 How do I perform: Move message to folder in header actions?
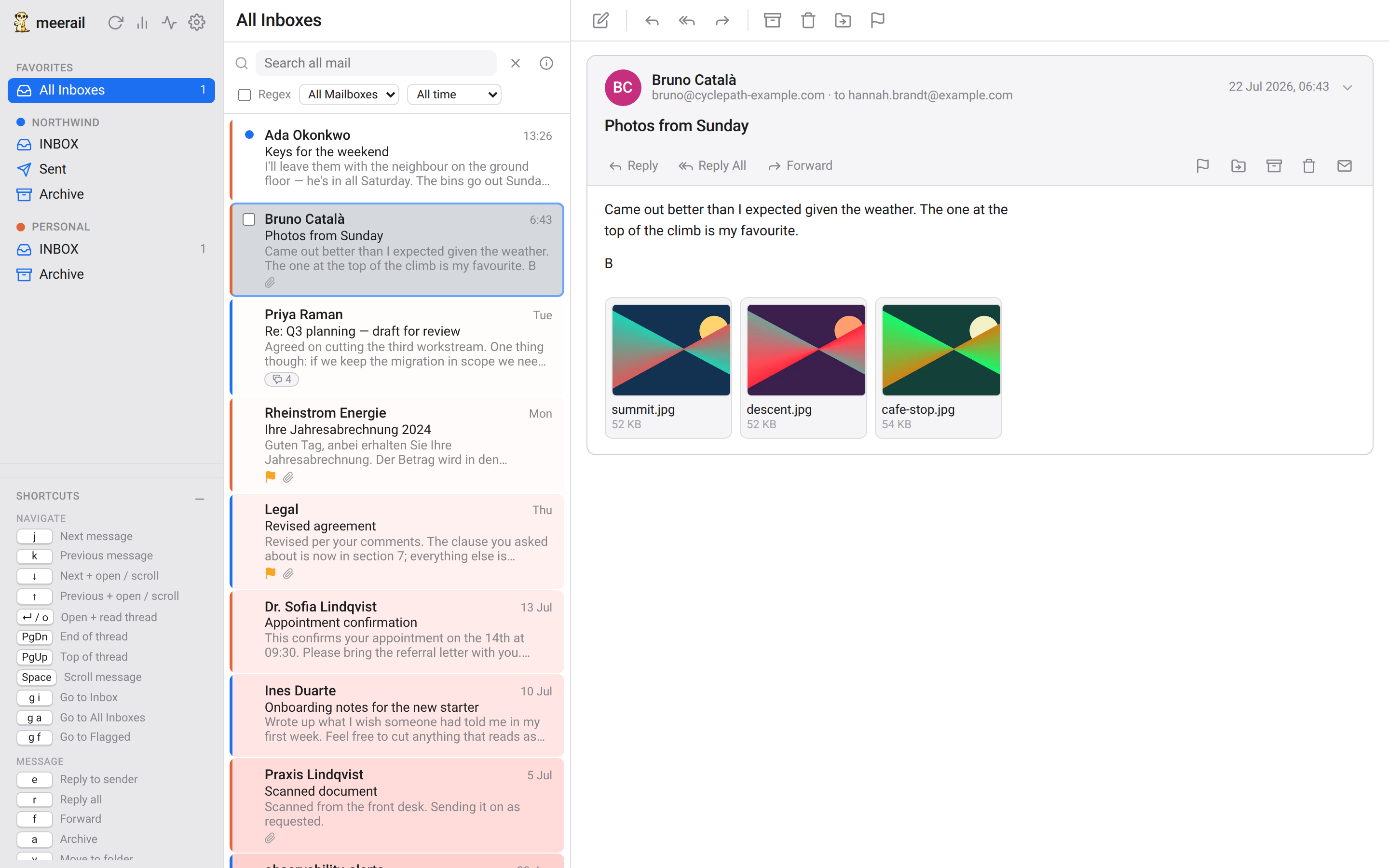pyautogui.click(x=1238, y=166)
